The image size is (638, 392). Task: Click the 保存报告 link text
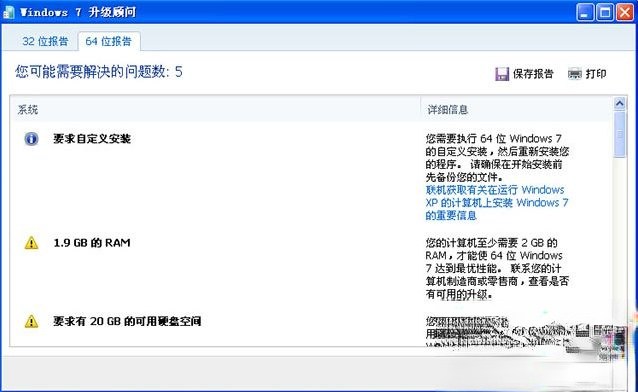(x=533, y=74)
